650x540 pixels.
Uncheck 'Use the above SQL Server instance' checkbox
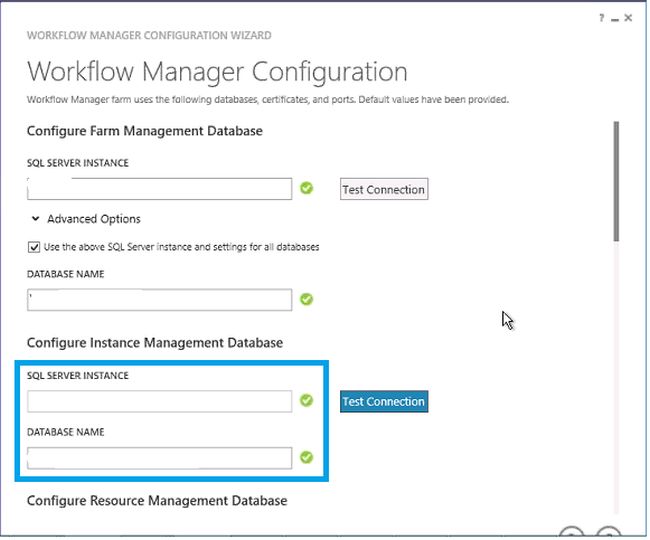coord(34,246)
